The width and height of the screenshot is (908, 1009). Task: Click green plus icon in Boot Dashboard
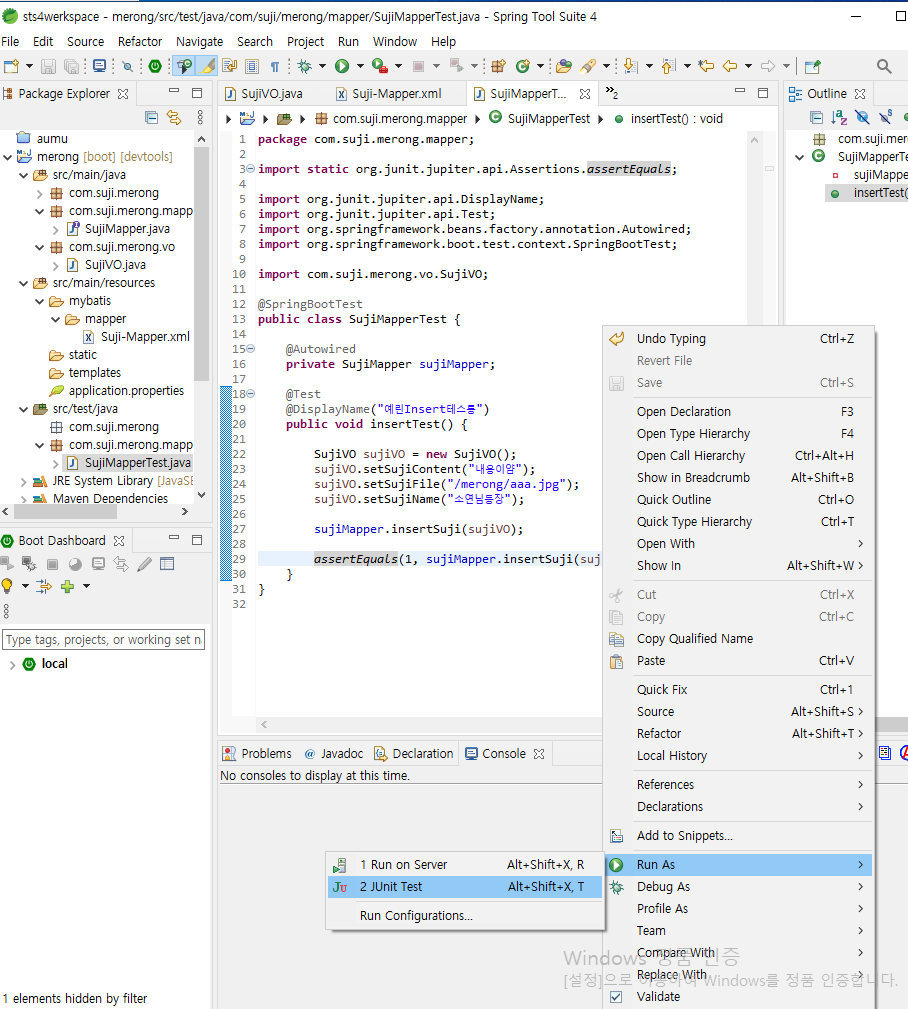(x=67, y=586)
